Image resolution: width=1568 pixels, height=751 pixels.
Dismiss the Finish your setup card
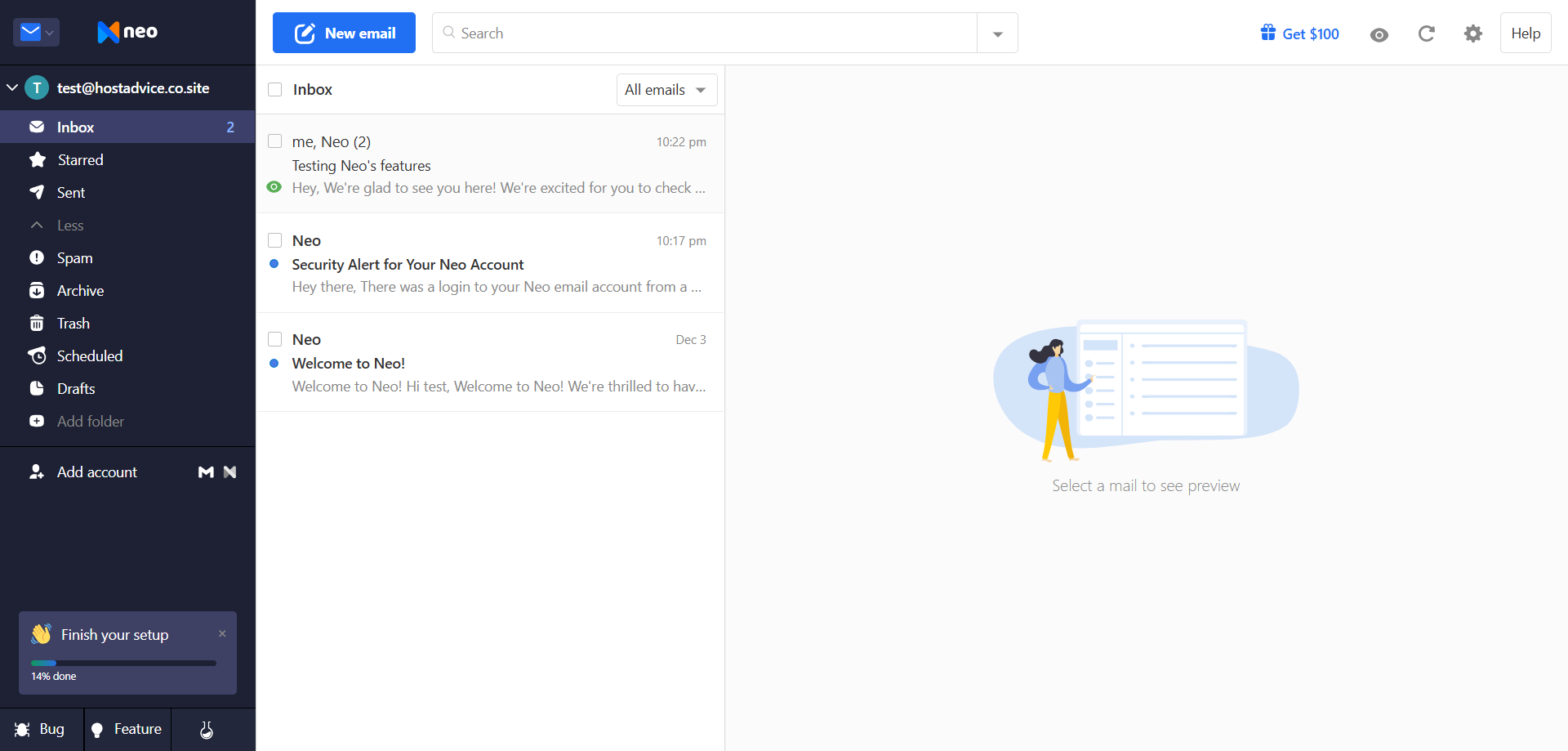(222, 633)
